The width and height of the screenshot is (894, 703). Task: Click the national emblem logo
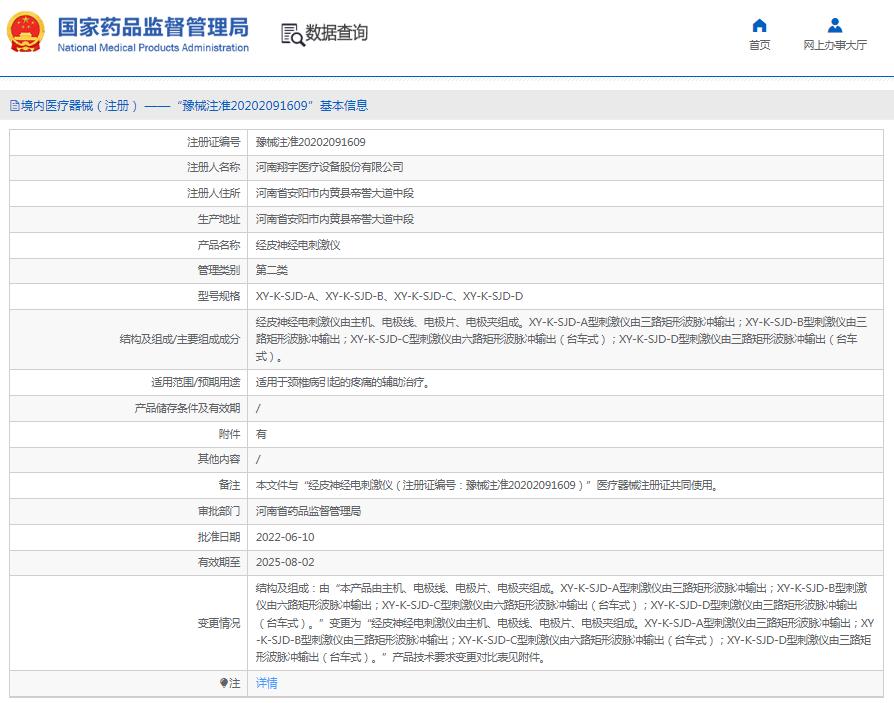point(26,33)
